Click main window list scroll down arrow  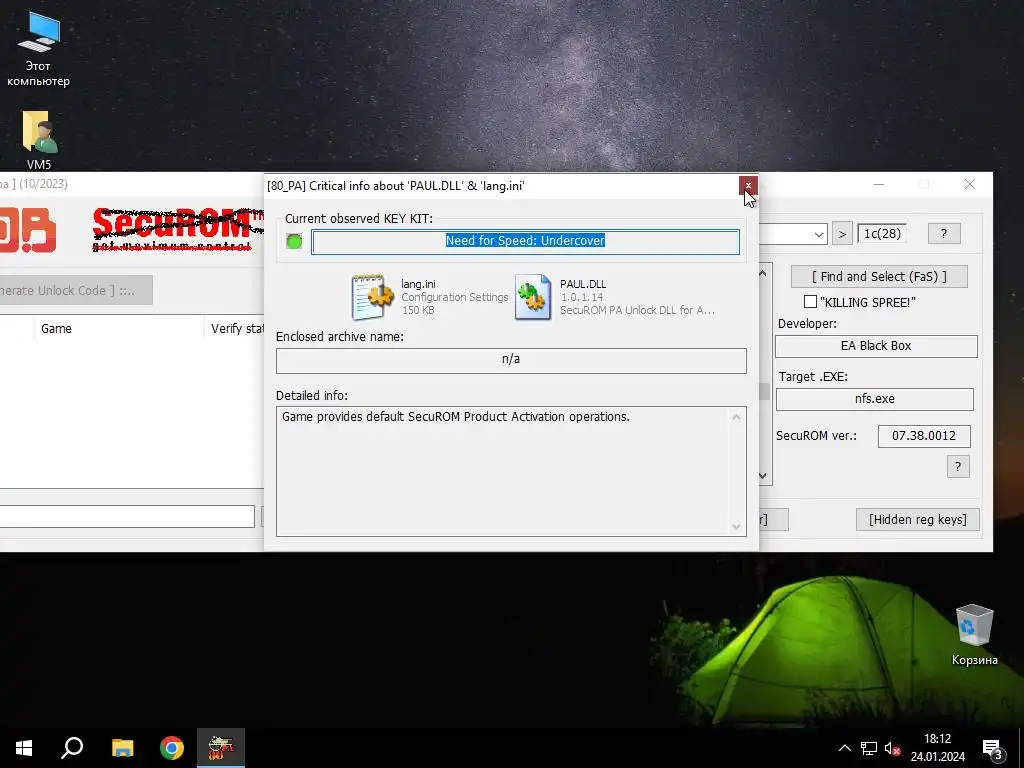(763, 476)
